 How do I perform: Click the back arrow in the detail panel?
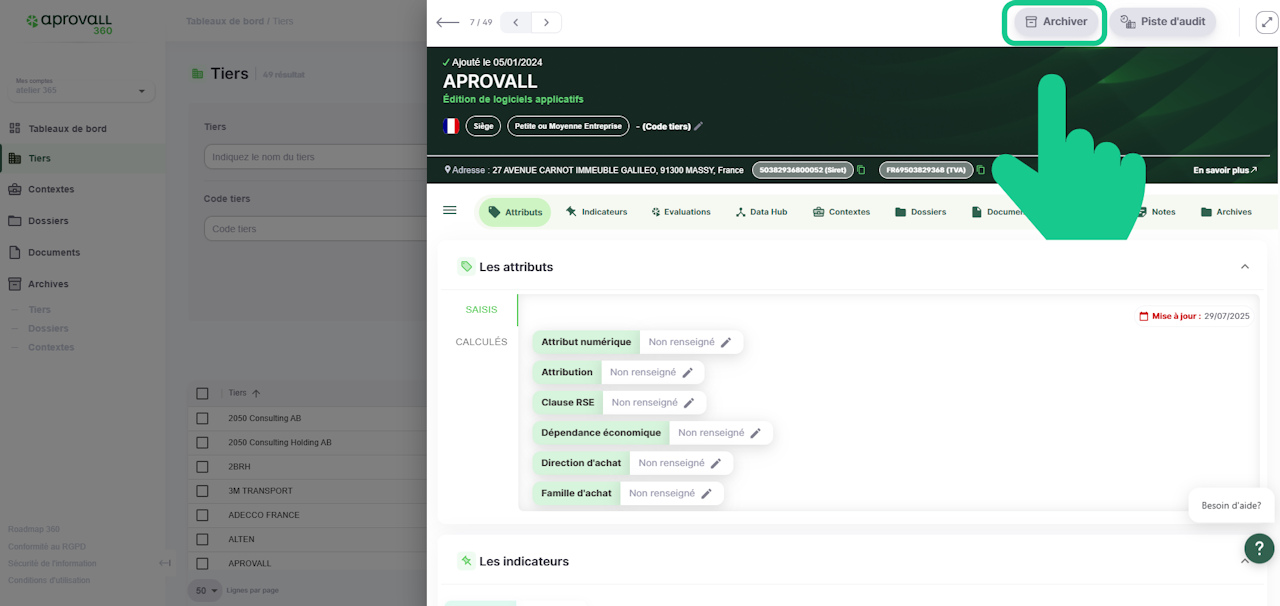(x=448, y=22)
